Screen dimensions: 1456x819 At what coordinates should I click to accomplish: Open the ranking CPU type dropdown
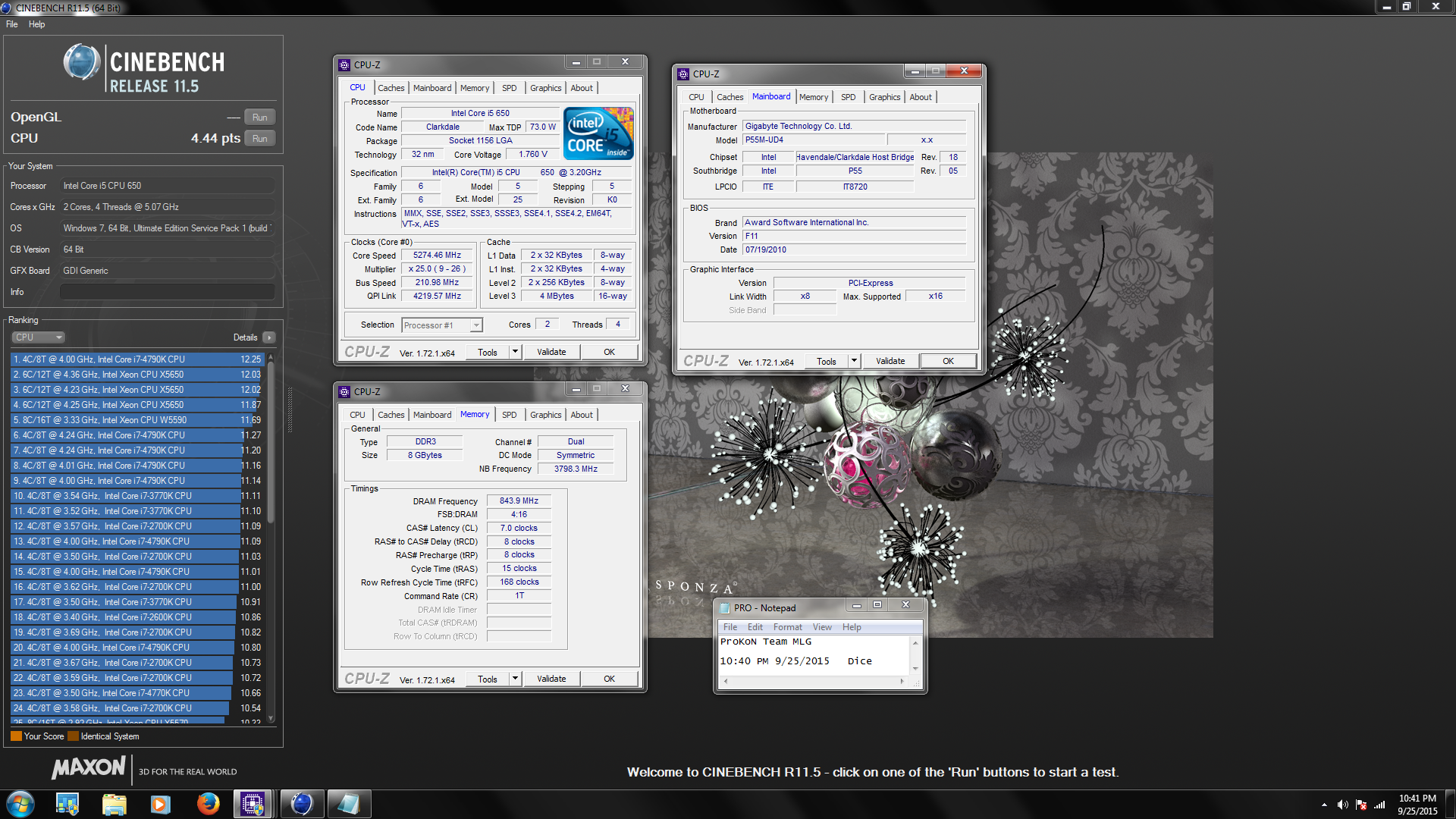pos(38,337)
